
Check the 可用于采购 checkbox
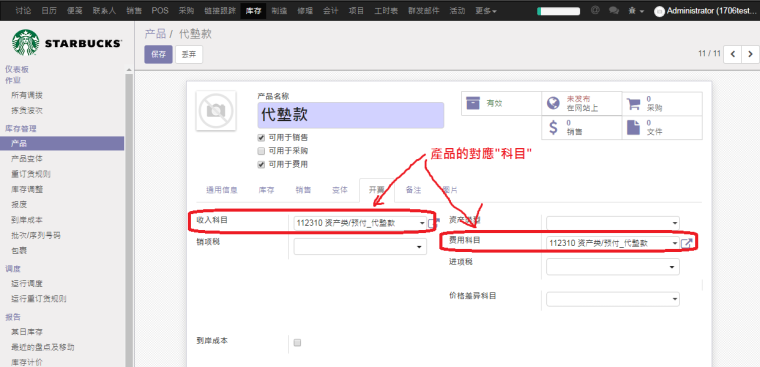[x=261, y=151]
